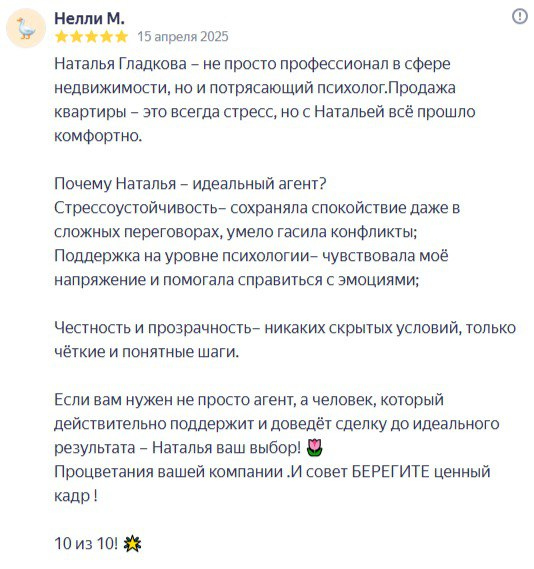Click the tulip emoji after ваш выбор
Image resolution: width=534 pixels, height=569 pixels.
pos(315,447)
